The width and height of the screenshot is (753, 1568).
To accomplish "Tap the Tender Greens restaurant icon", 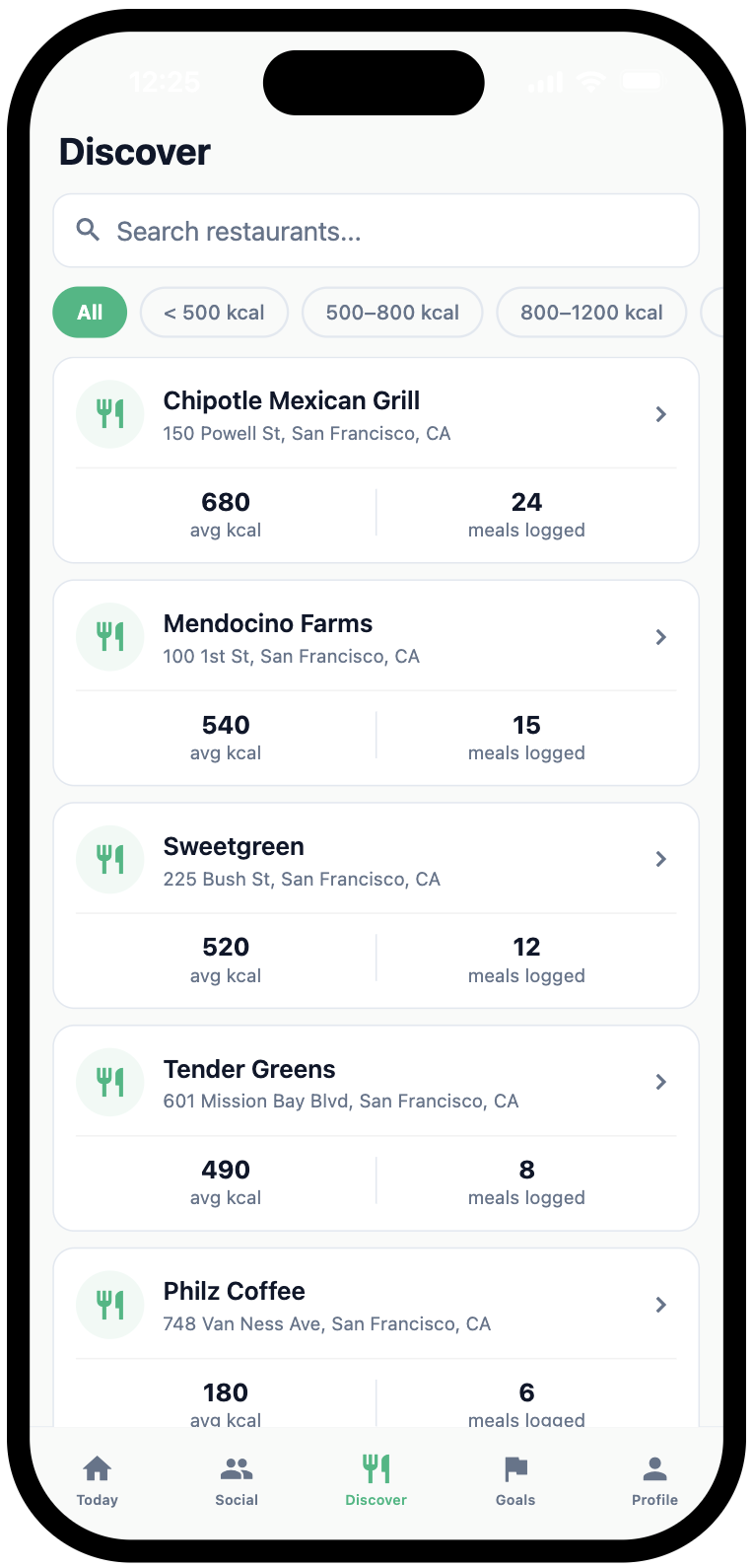I will (x=110, y=1082).
